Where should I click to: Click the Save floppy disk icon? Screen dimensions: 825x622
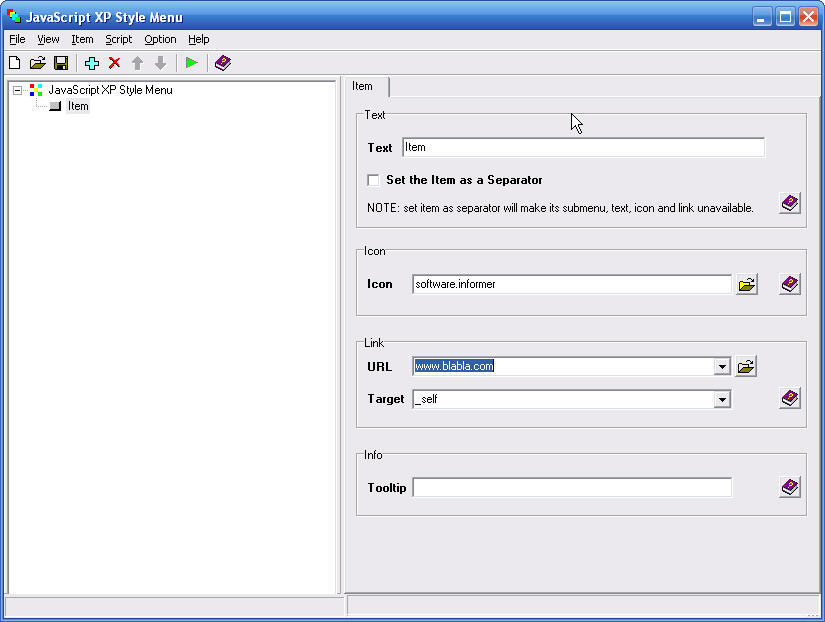[61, 63]
